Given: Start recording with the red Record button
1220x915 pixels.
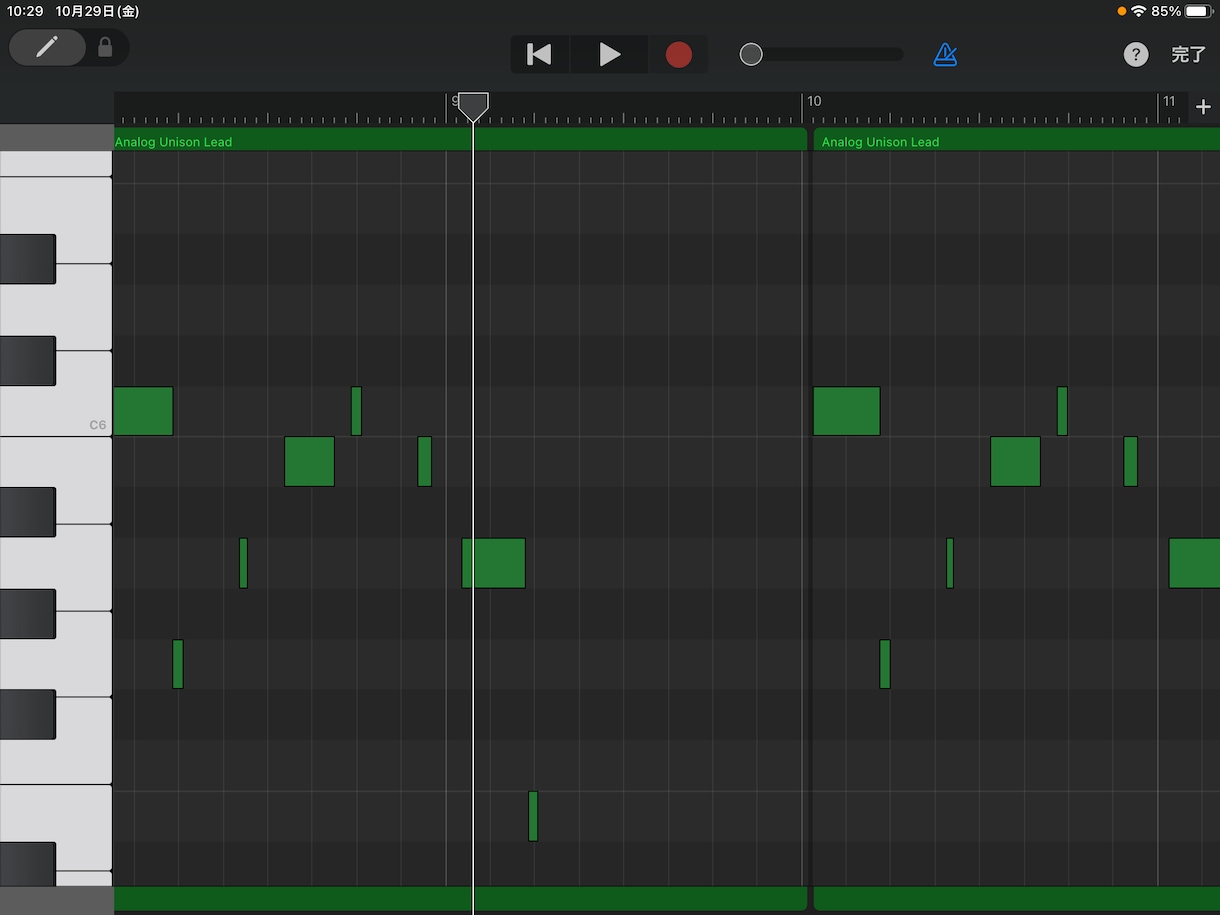Looking at the screenshot, I should click(x=679, y=54).
